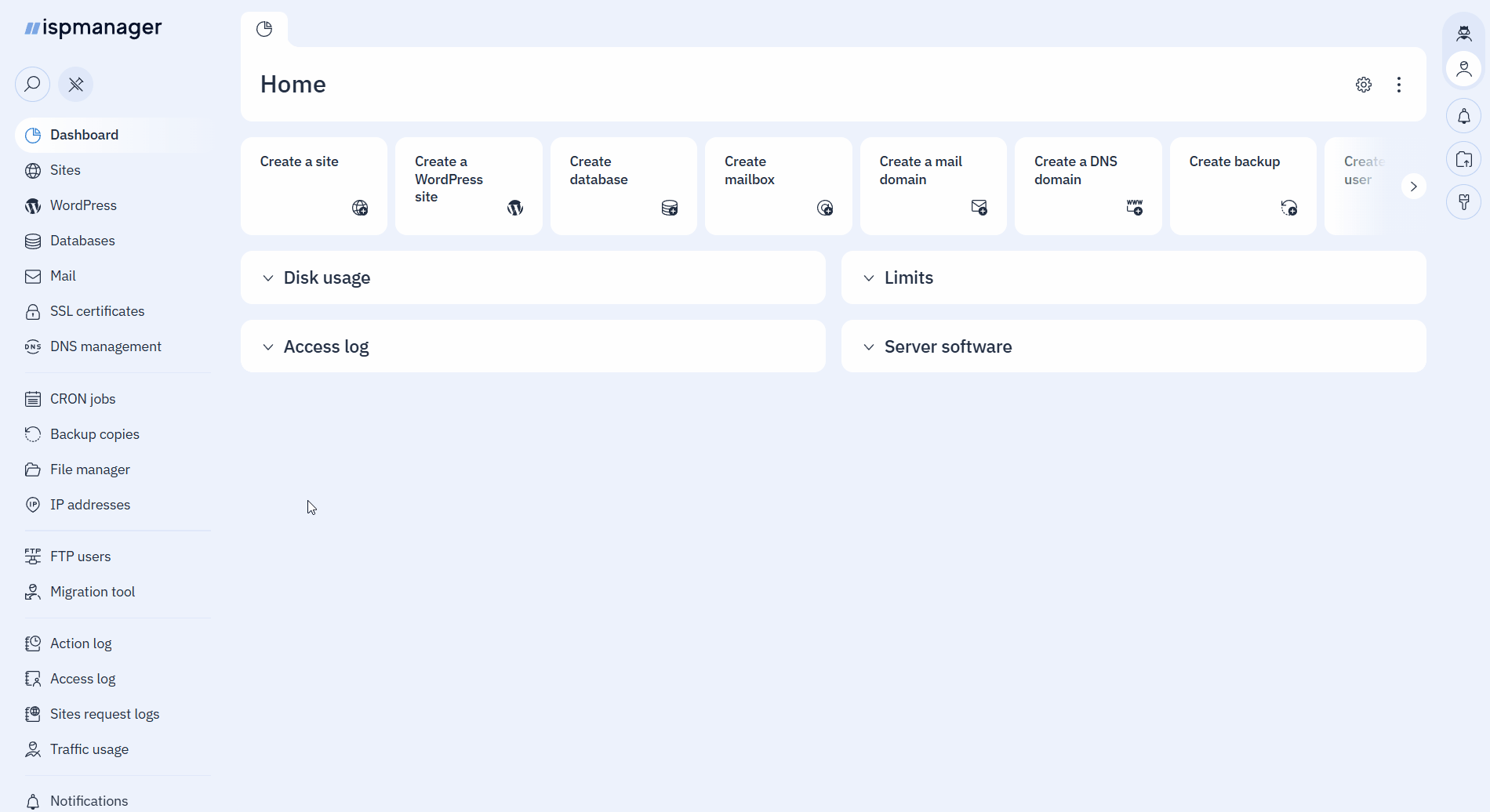This screenshot has height=812, width=1490.
Task: Open dashboard settings gear icon
Action: point(1364,85)
